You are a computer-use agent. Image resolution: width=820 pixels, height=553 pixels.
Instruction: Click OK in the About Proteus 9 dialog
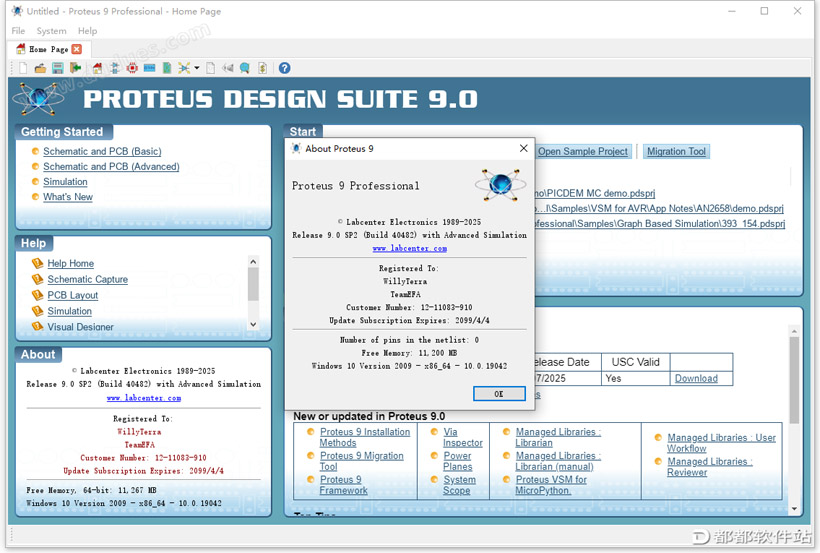click(x=499, y=394)
